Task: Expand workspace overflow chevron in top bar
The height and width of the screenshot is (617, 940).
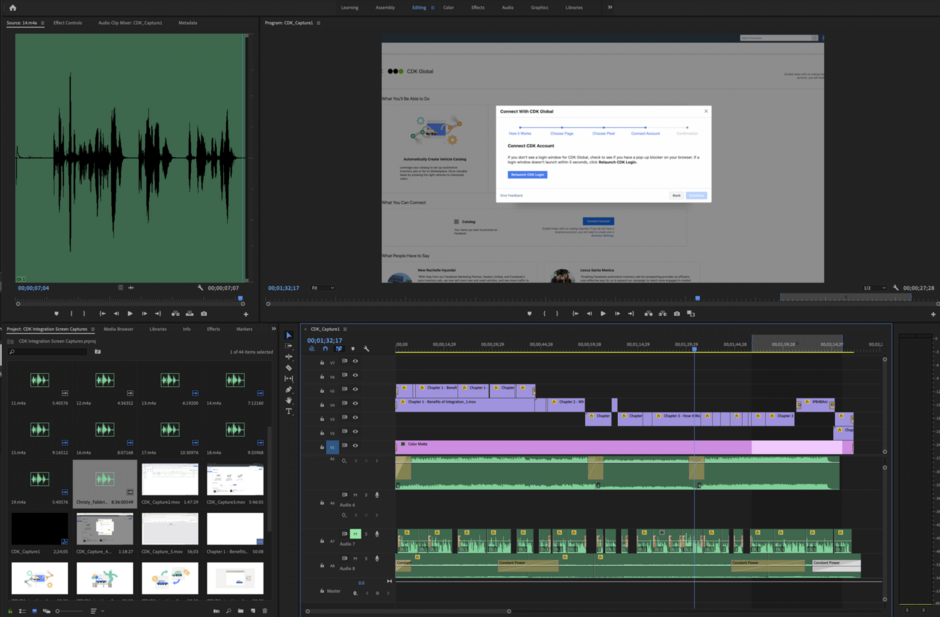Action: click(610, 7)
